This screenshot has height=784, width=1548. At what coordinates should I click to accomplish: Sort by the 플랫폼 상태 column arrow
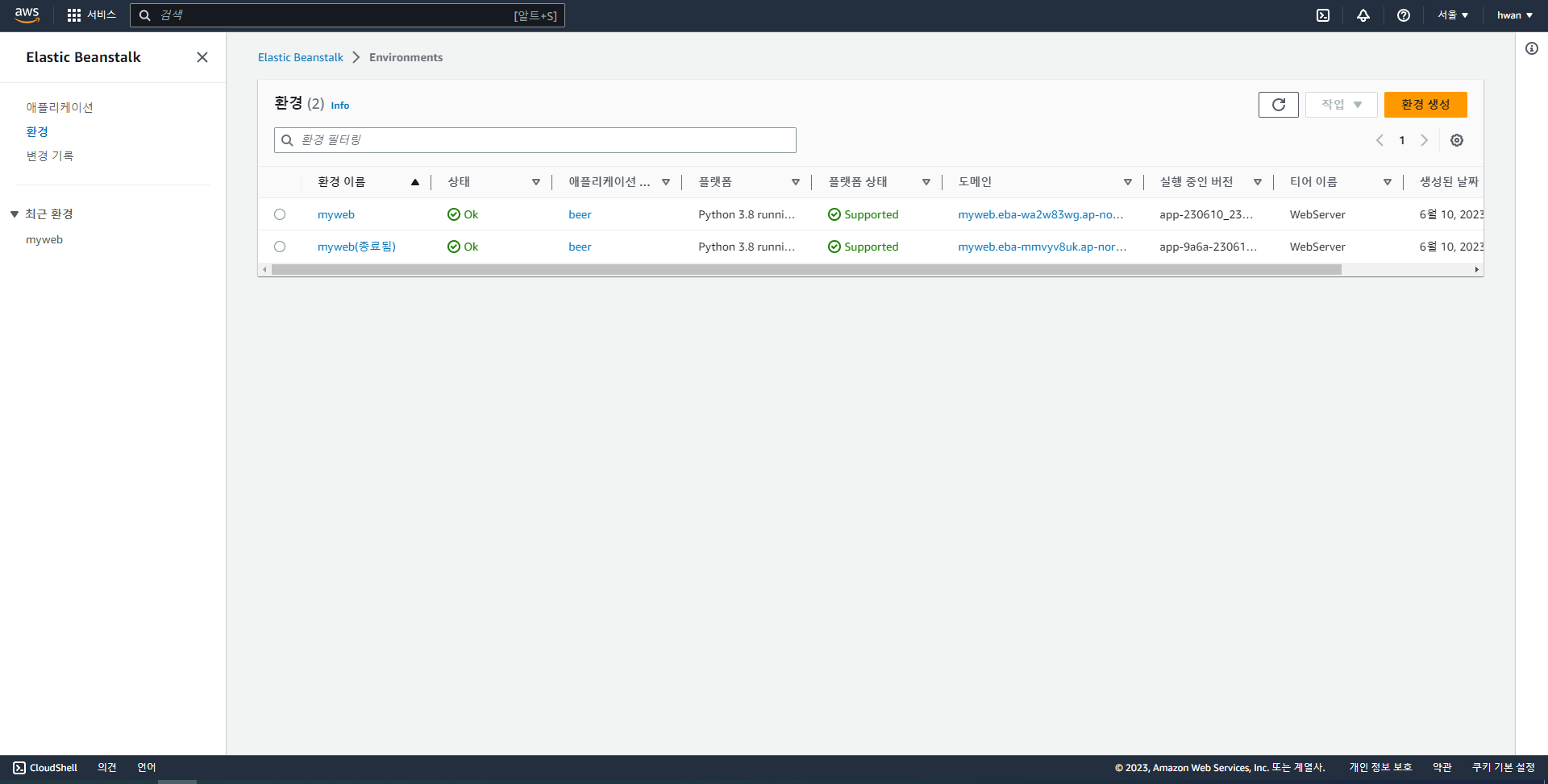tap(926, 182)
